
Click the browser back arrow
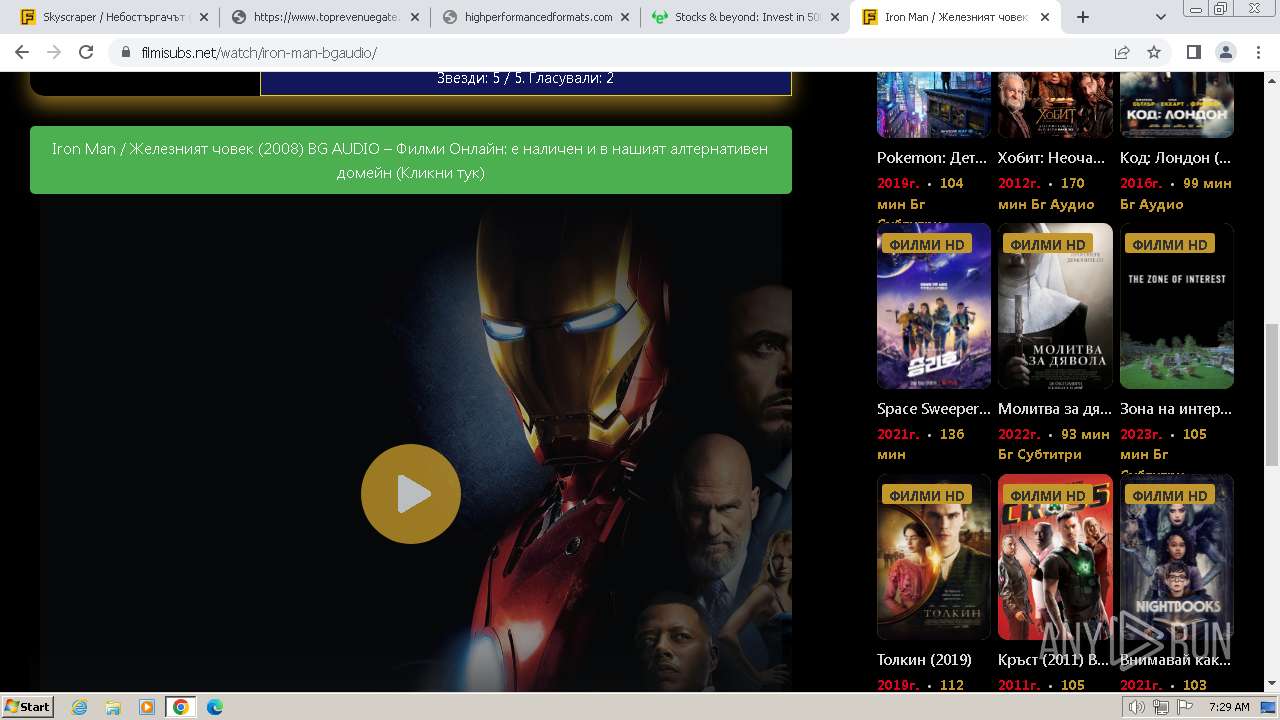22,53
